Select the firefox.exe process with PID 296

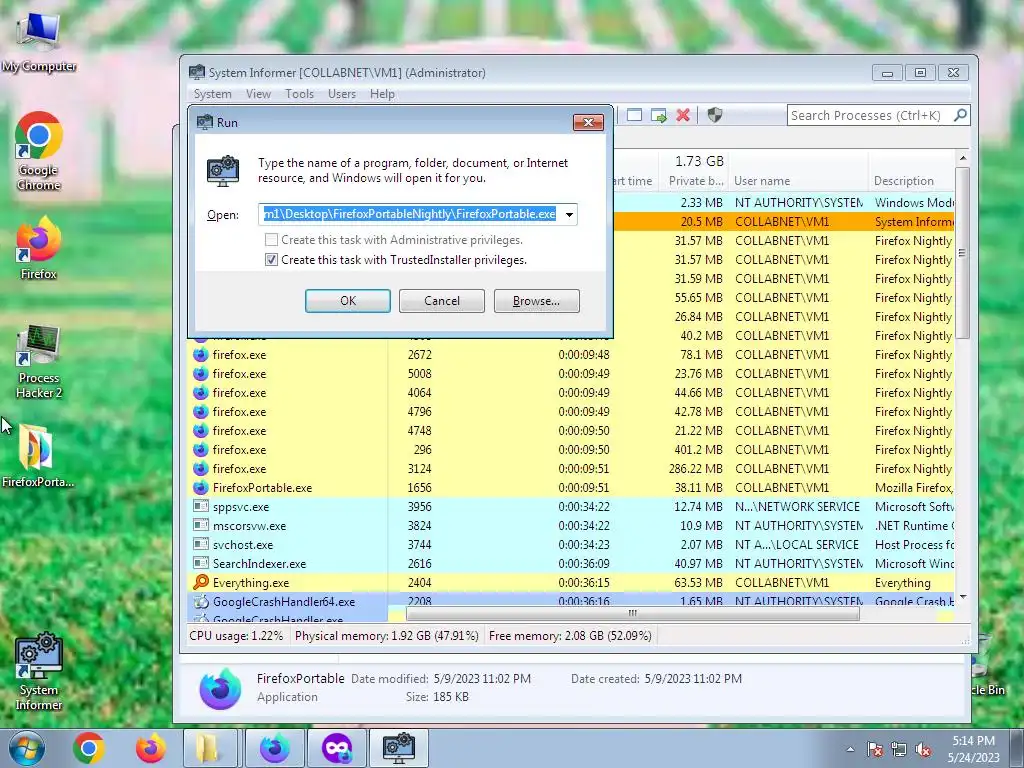[571, 449]
